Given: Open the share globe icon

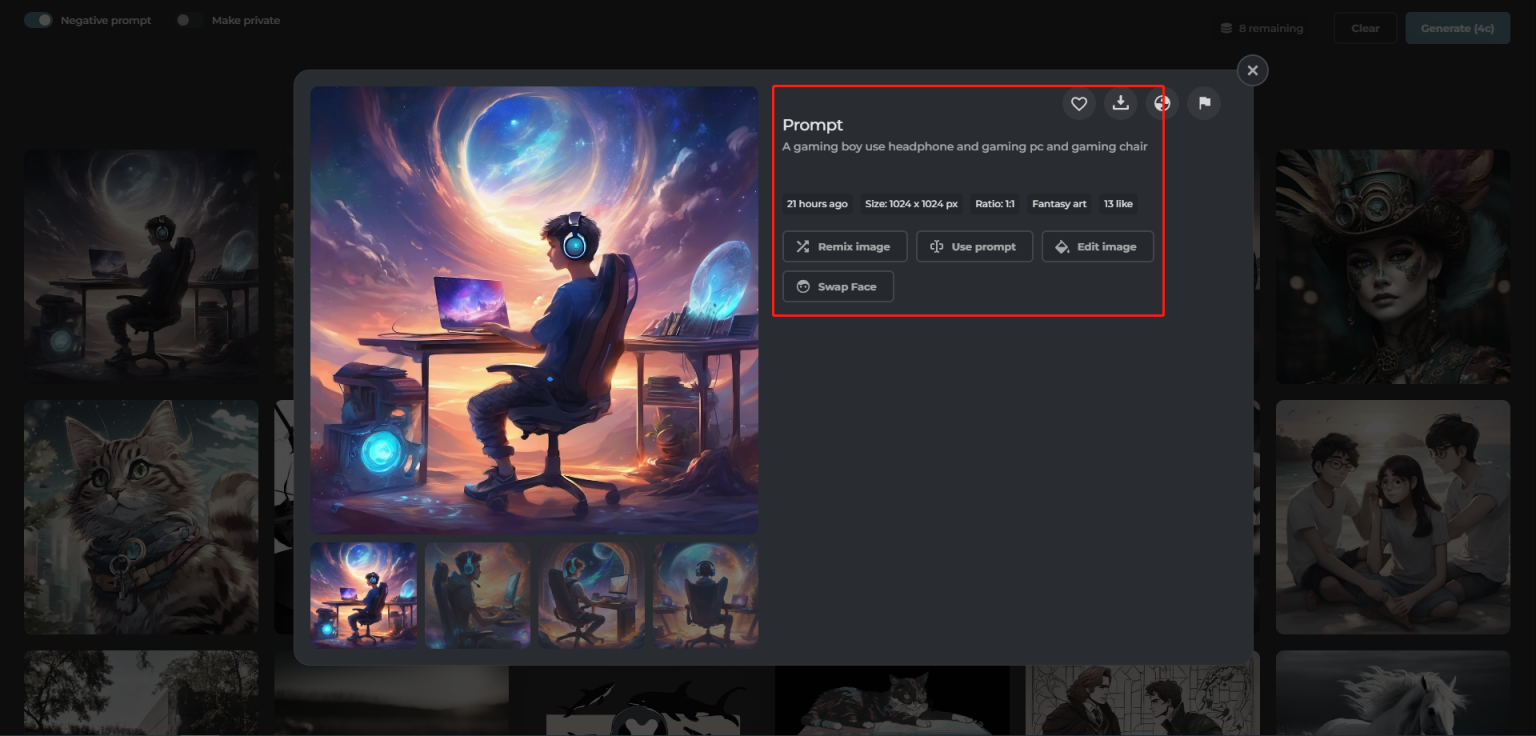Looking at the screenshot, I should (x=1162, y=103).
